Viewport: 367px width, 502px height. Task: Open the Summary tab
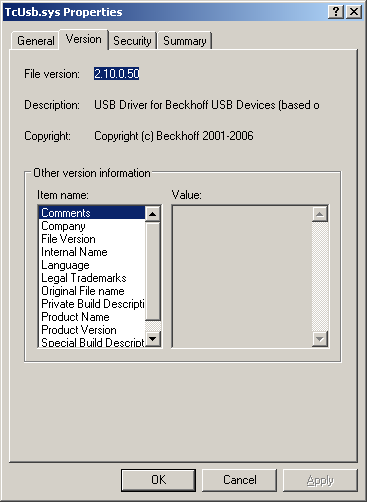[185, 41]
